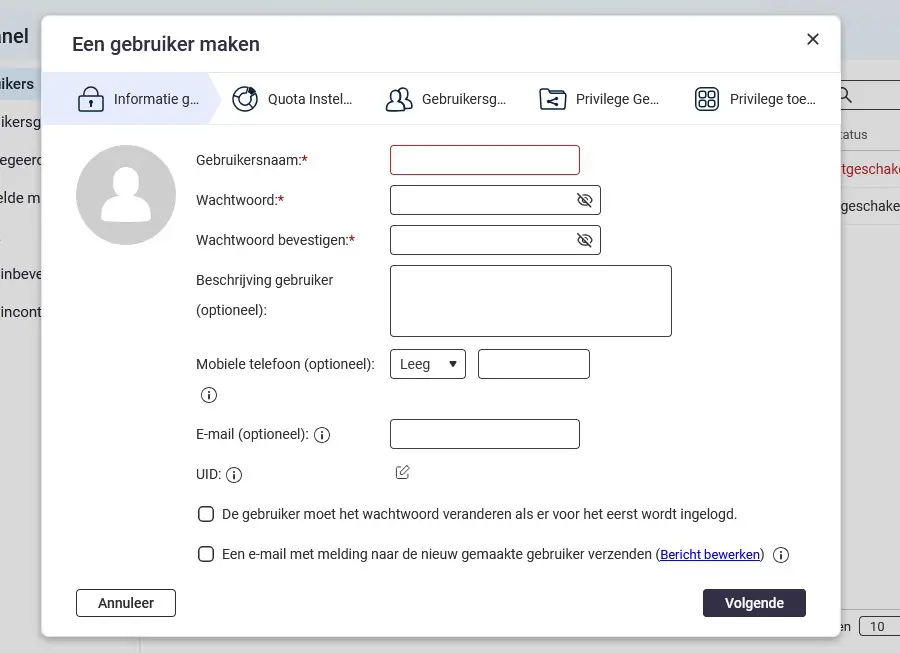Image resolution: width=900 pixels, height=653 pixels.
Task: Click the Volgende button
Action: click(754, 602)
